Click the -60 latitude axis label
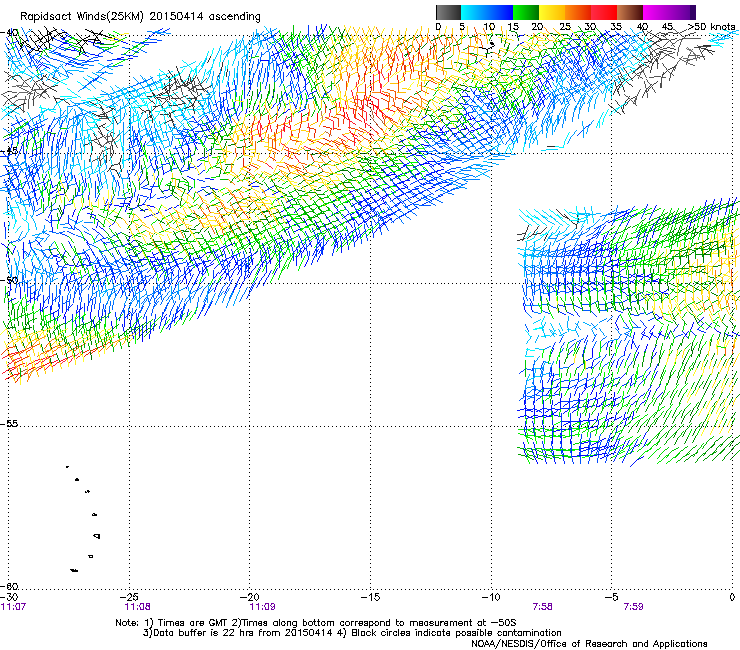 pyautogui.click(x=9, y=586)
